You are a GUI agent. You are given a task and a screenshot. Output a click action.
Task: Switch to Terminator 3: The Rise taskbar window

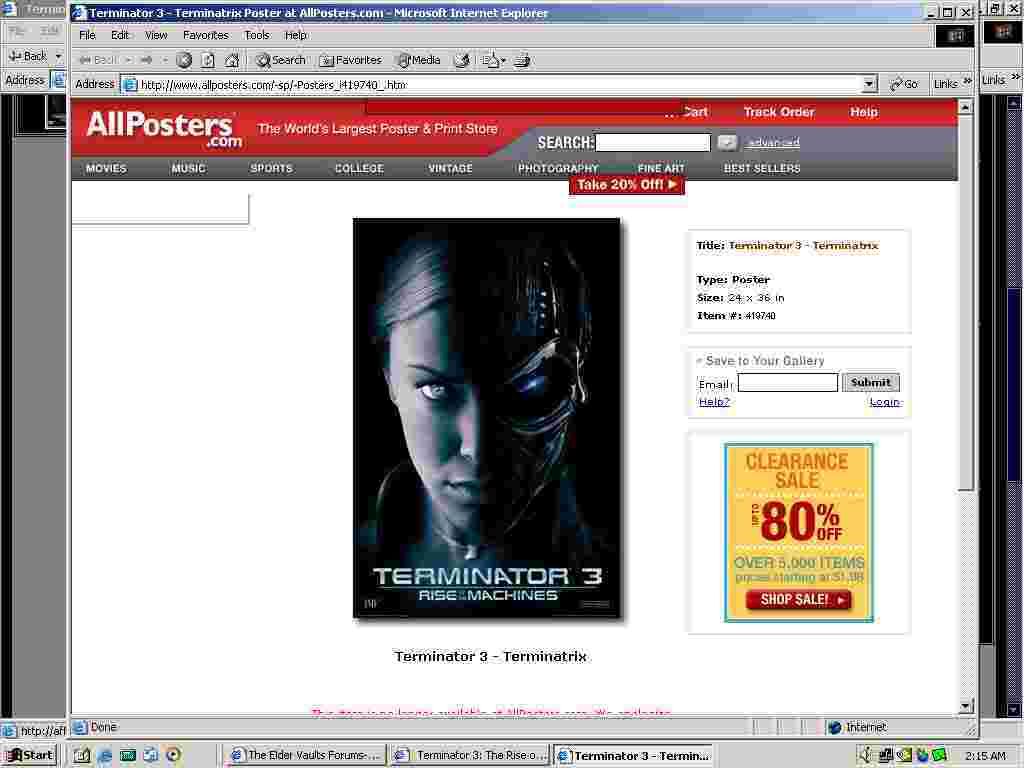tap(470, 756)
